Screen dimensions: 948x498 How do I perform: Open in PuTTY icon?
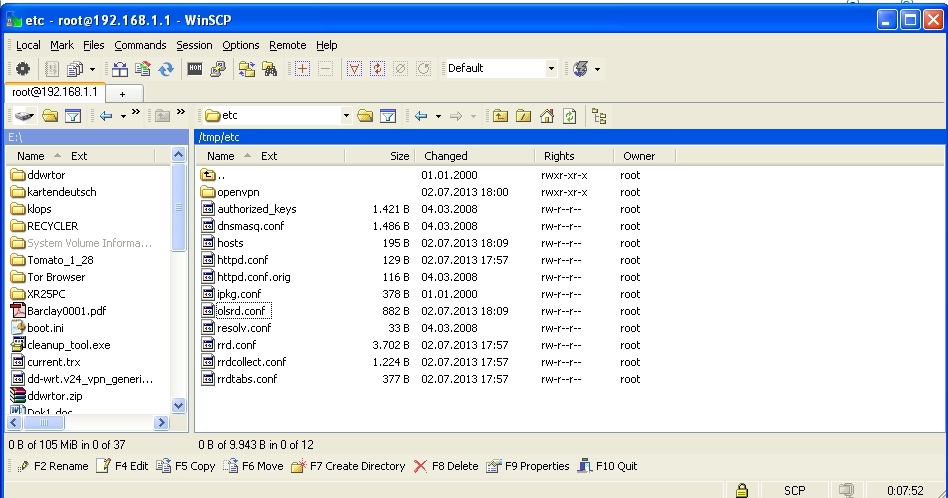point(218,69)
